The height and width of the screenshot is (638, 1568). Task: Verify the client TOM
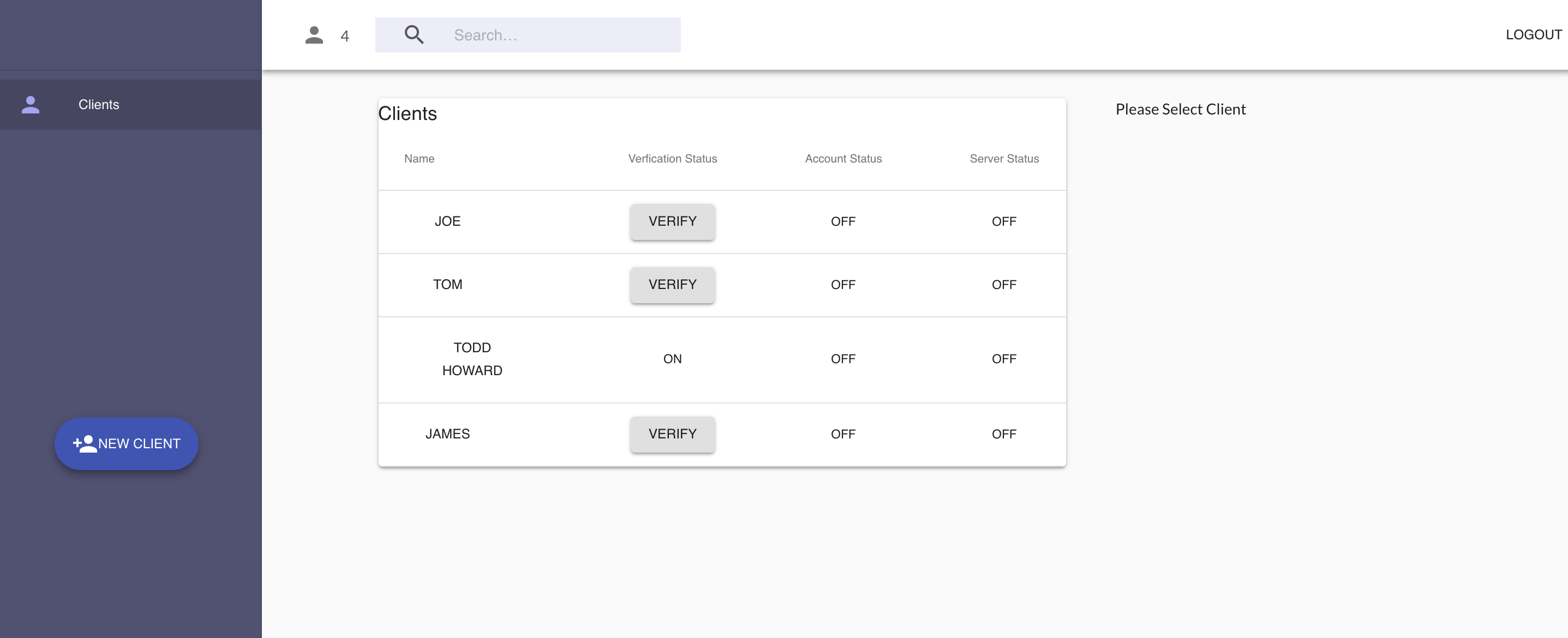coord(672,285)
